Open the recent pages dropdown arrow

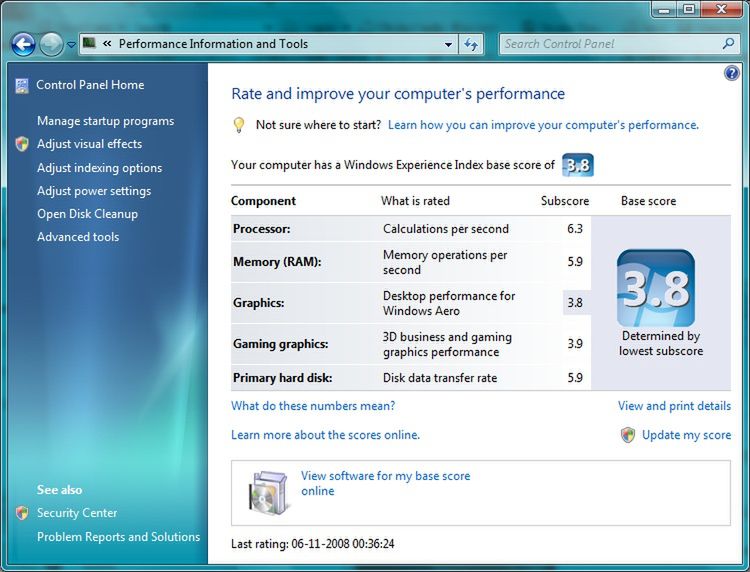pos(71,45)
